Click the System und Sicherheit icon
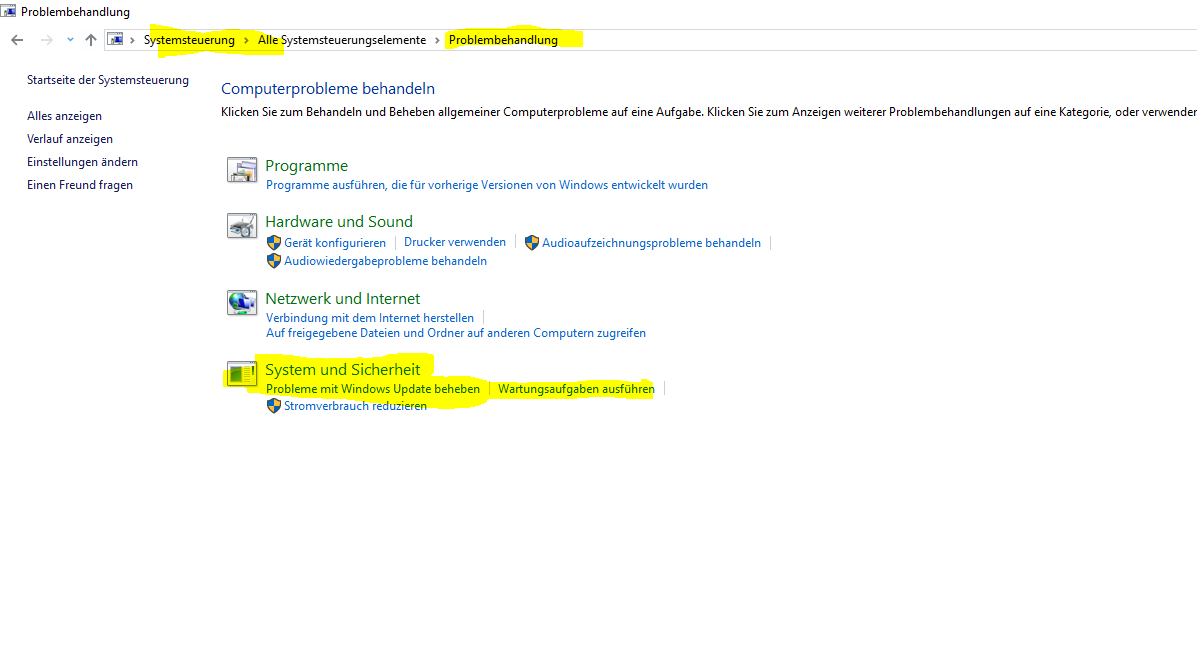The image size is (1197, 668). point(242,373)
